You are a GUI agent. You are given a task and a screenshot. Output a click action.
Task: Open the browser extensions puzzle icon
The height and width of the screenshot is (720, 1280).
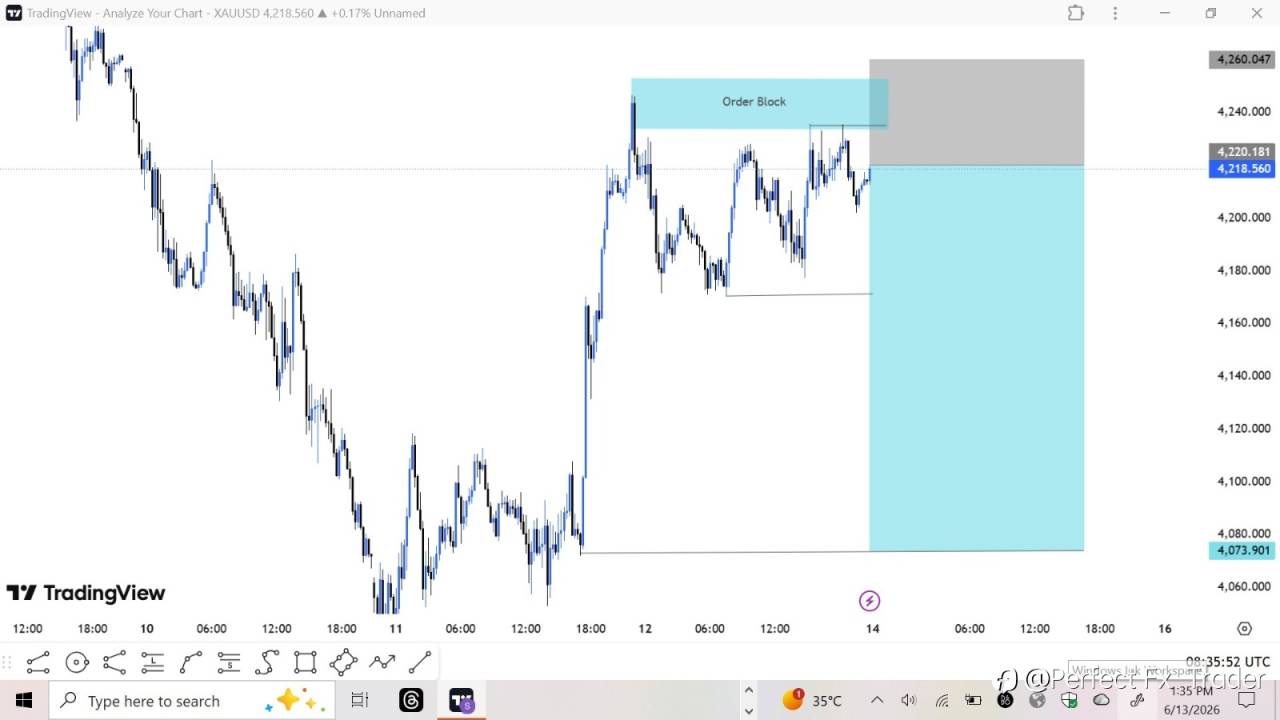tap(1076, 13)
